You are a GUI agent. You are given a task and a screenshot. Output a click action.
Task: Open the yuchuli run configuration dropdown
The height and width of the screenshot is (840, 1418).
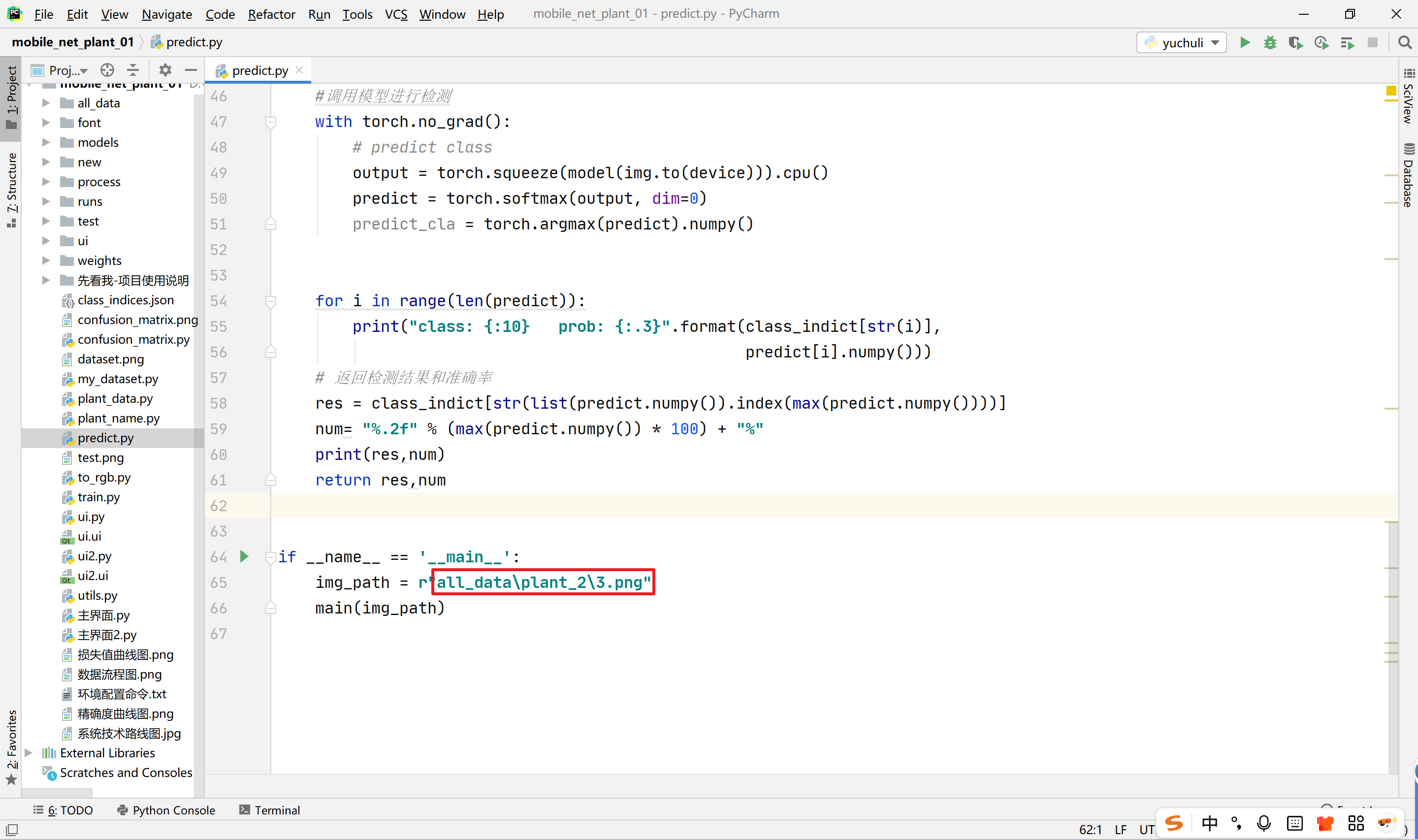pos(1182,42)
